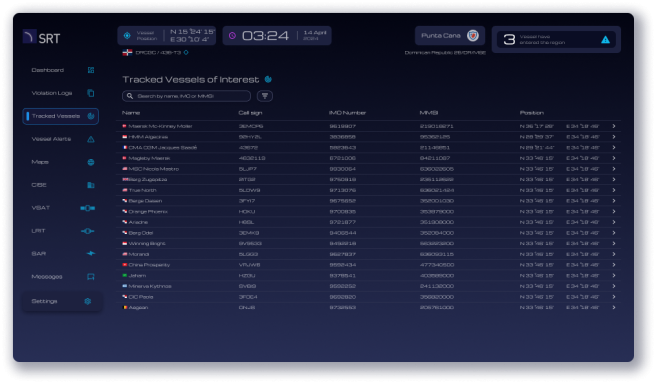Expand the Aegean row chevron
The image size is (656, 384).
pyautogui.click(x=614, y=307)
